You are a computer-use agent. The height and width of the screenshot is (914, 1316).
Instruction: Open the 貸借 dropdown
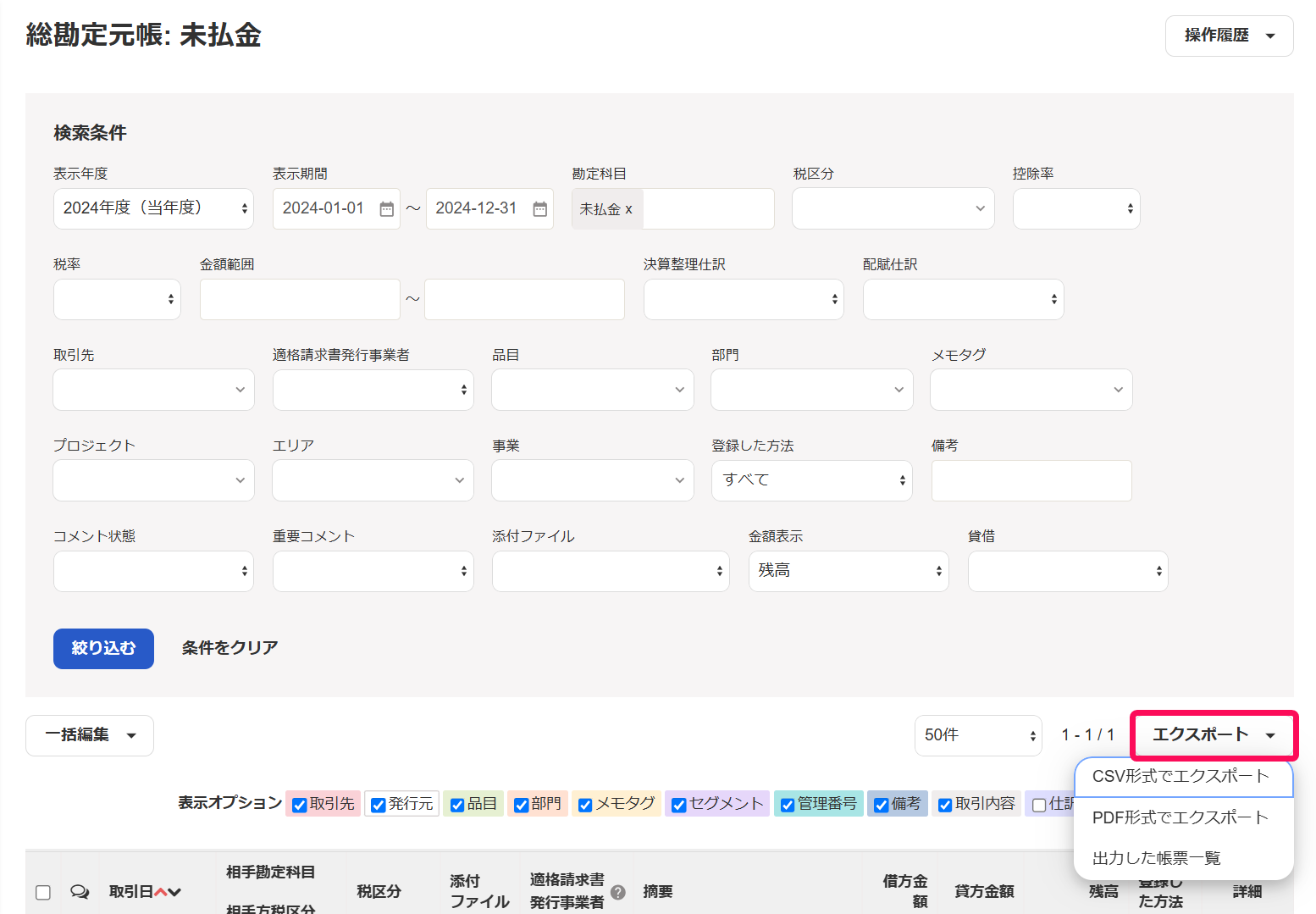click(x=1068, y=571)
